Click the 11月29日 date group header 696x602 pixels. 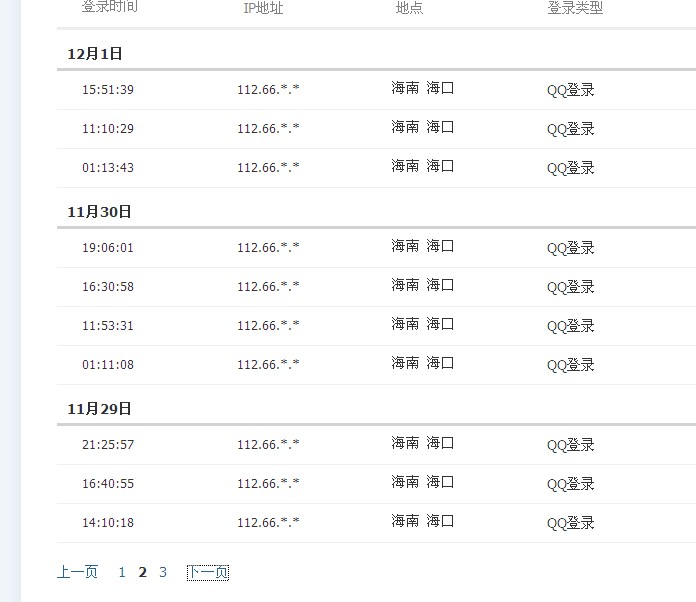coord(99,409)
